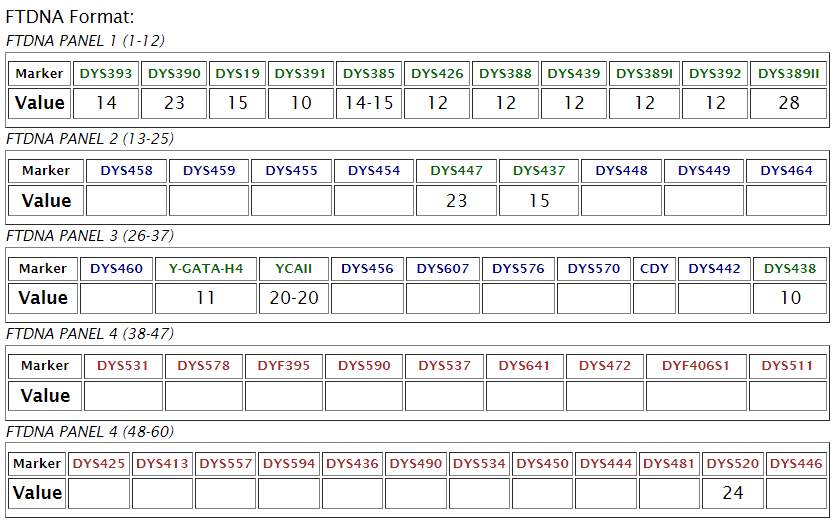
Task: Select the DYS425 marker link
Action: (99, 464)
